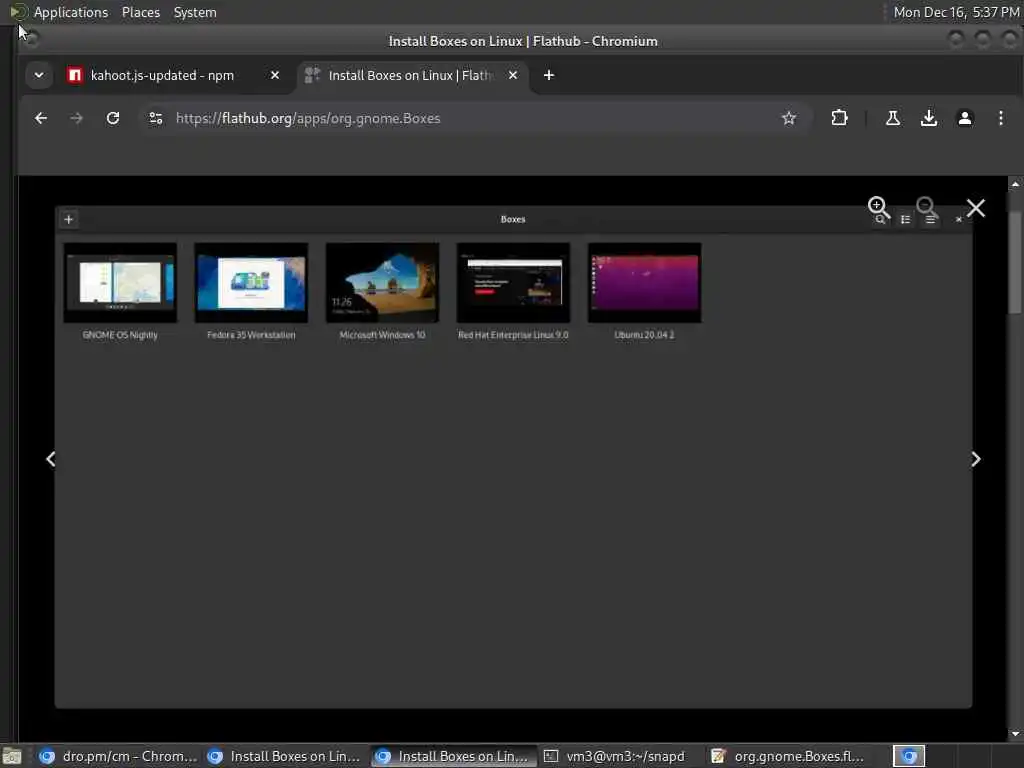This screenshot has width=1024, height=768.
Task: Open tab search dropdown arrow
Action: tap(39, 75)
